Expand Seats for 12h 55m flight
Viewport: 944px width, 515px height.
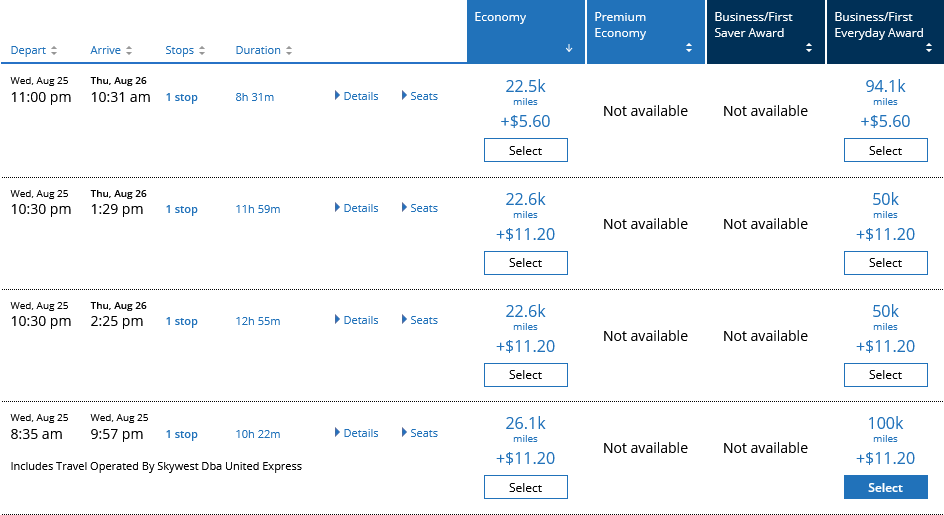[x=420, y=320]
